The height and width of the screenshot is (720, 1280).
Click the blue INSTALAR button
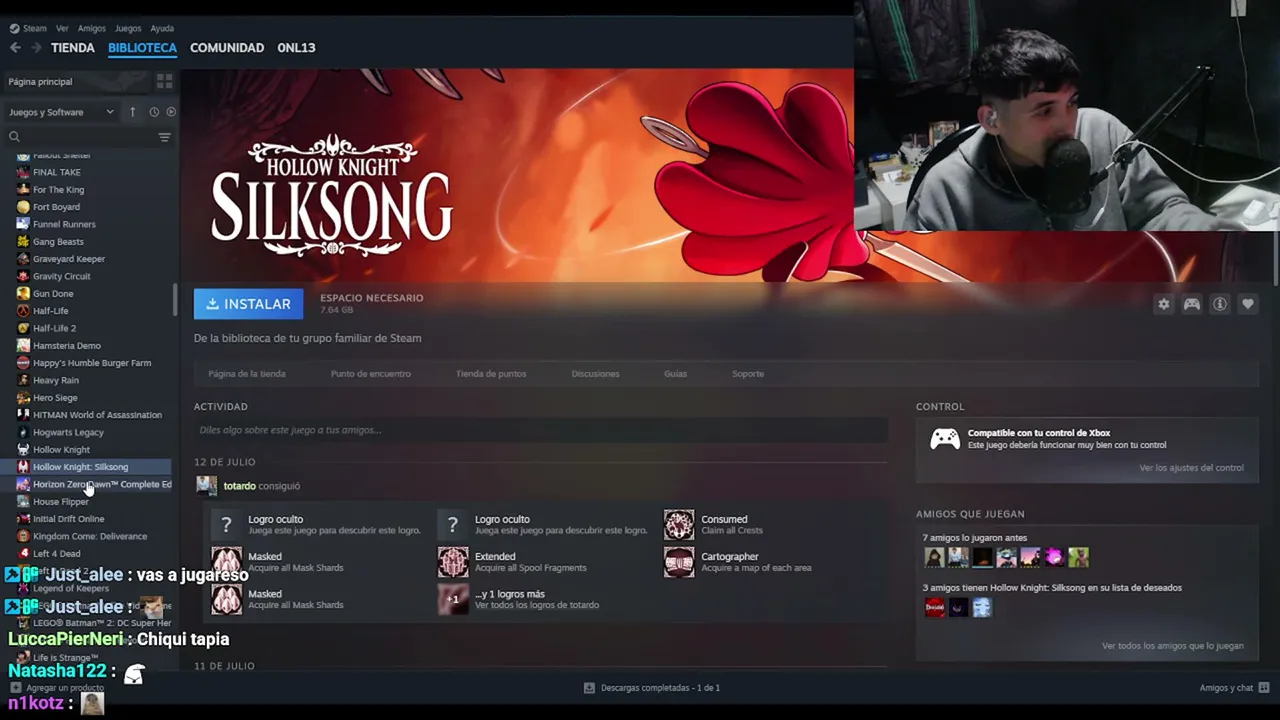pyautogui.click(x=248, y=304)
